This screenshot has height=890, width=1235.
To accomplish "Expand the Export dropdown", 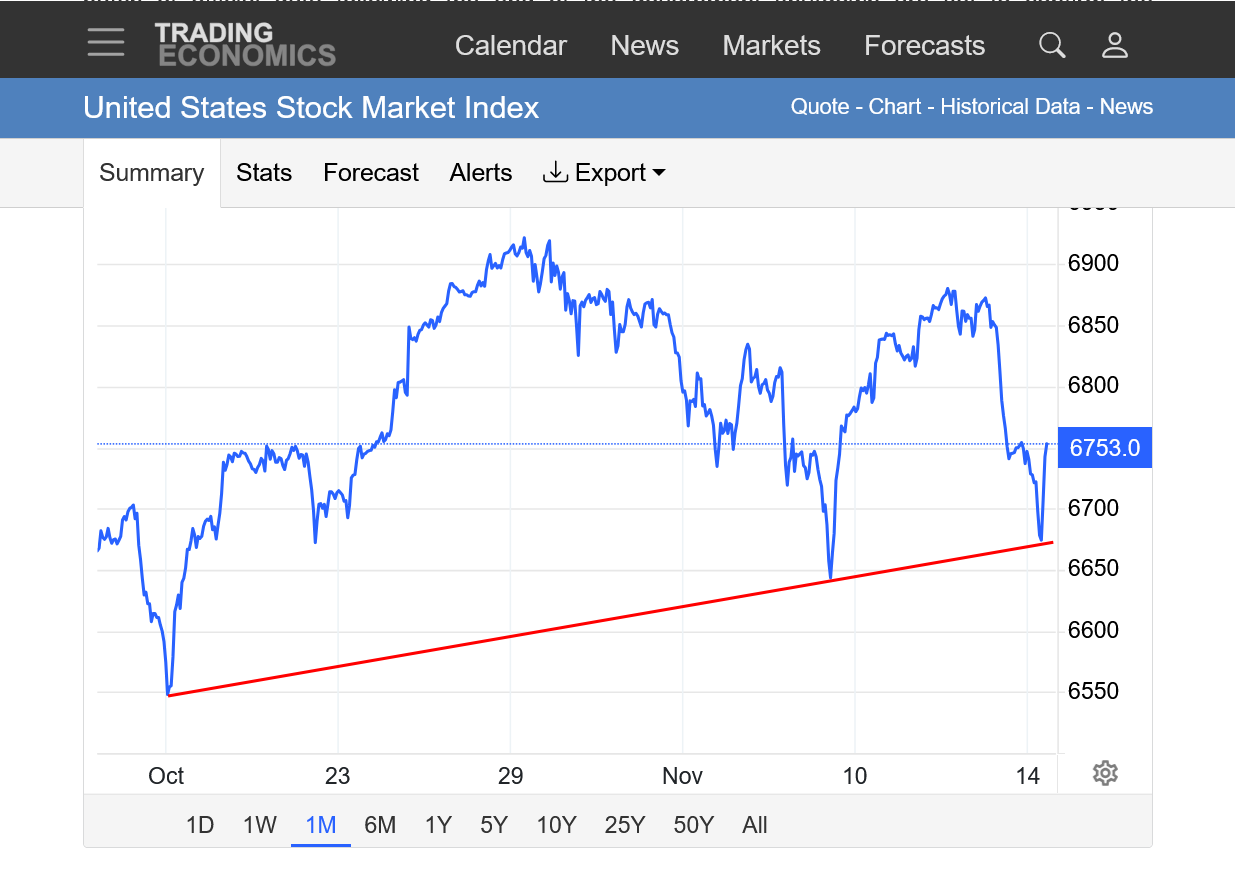I will [x=604, y=173].
